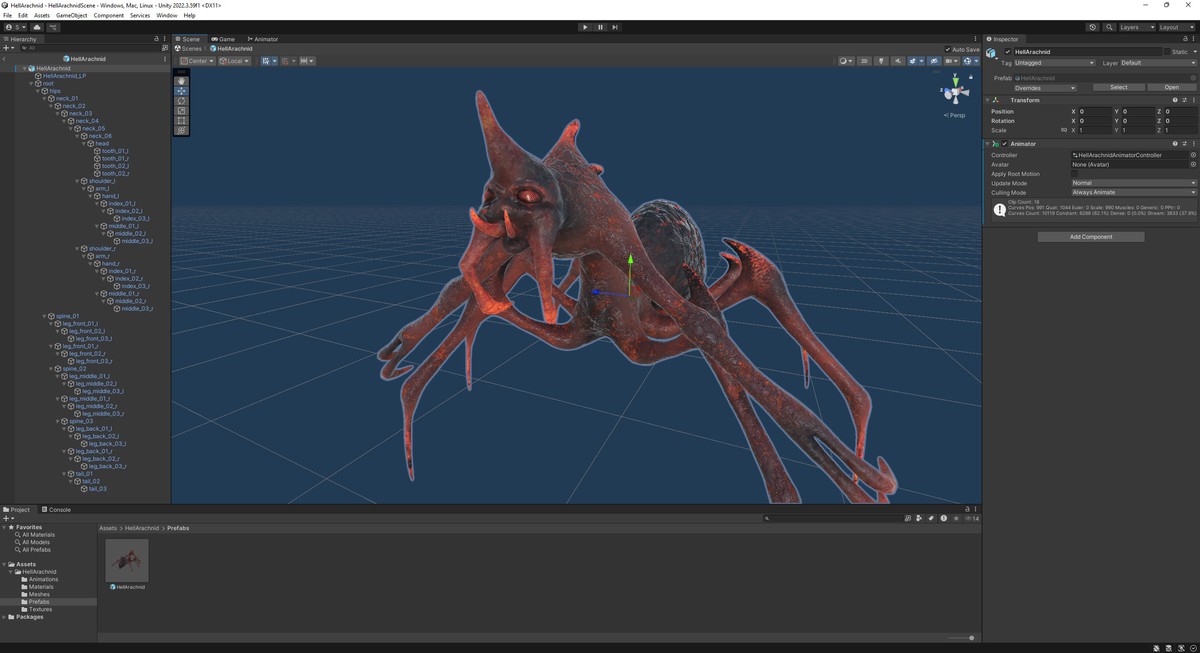Screen dimensions: 1200x653
Task: Toggle the Animator enabled checkbox
Action: [x=1004, y=144]
